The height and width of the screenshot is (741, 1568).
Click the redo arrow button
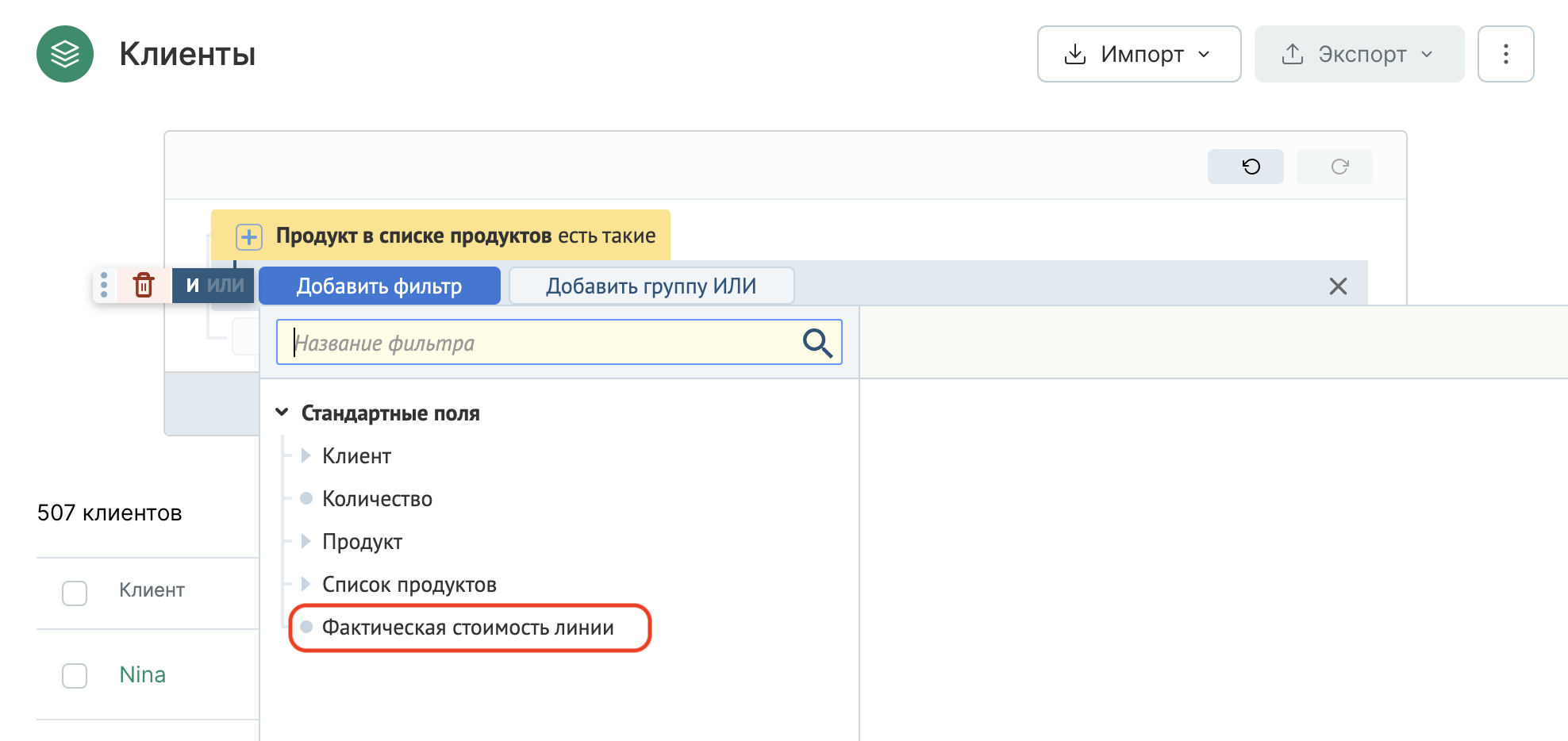[x=1334, y=167]
